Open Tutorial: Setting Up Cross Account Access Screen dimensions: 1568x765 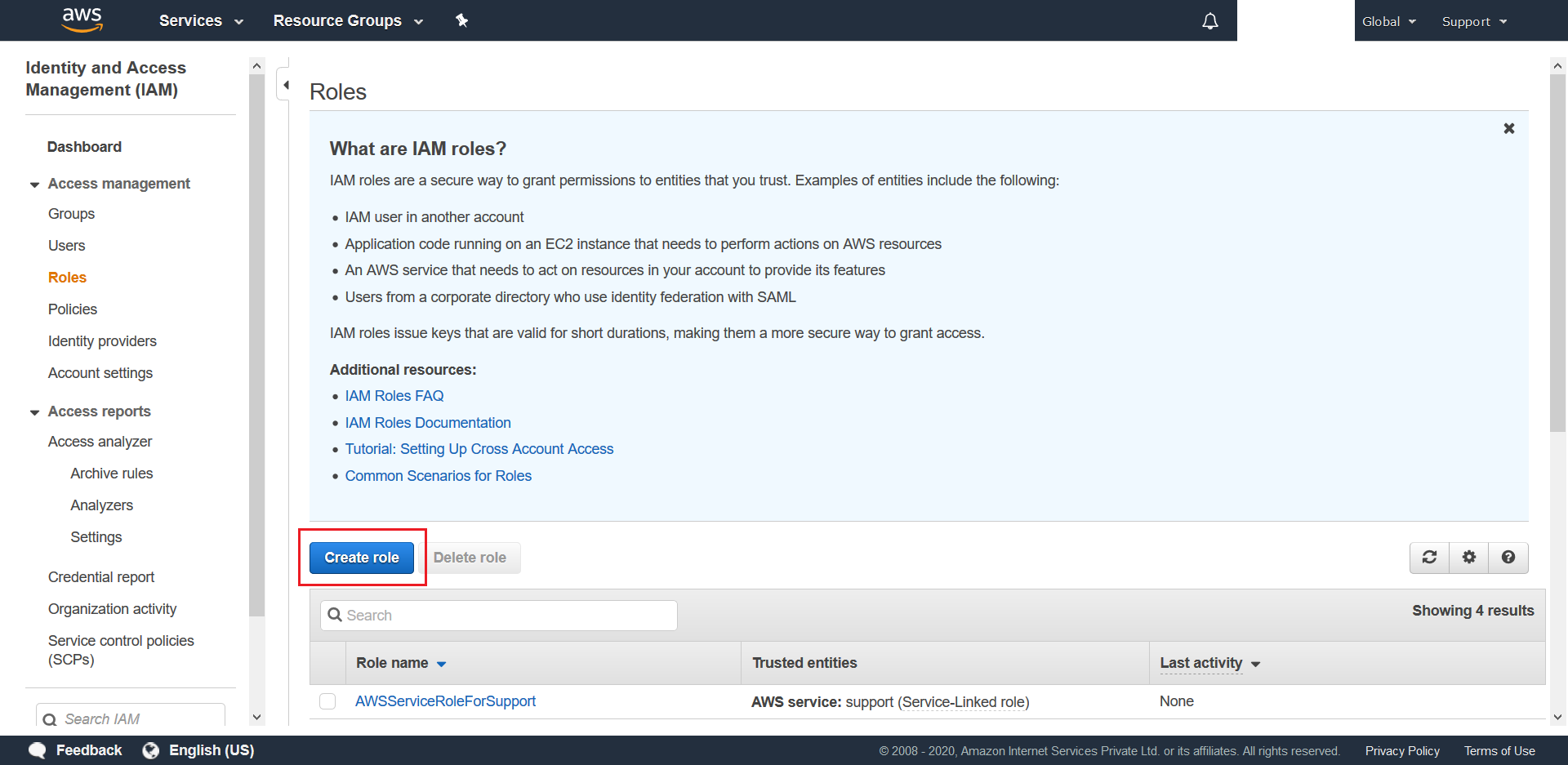coord(479,449)
